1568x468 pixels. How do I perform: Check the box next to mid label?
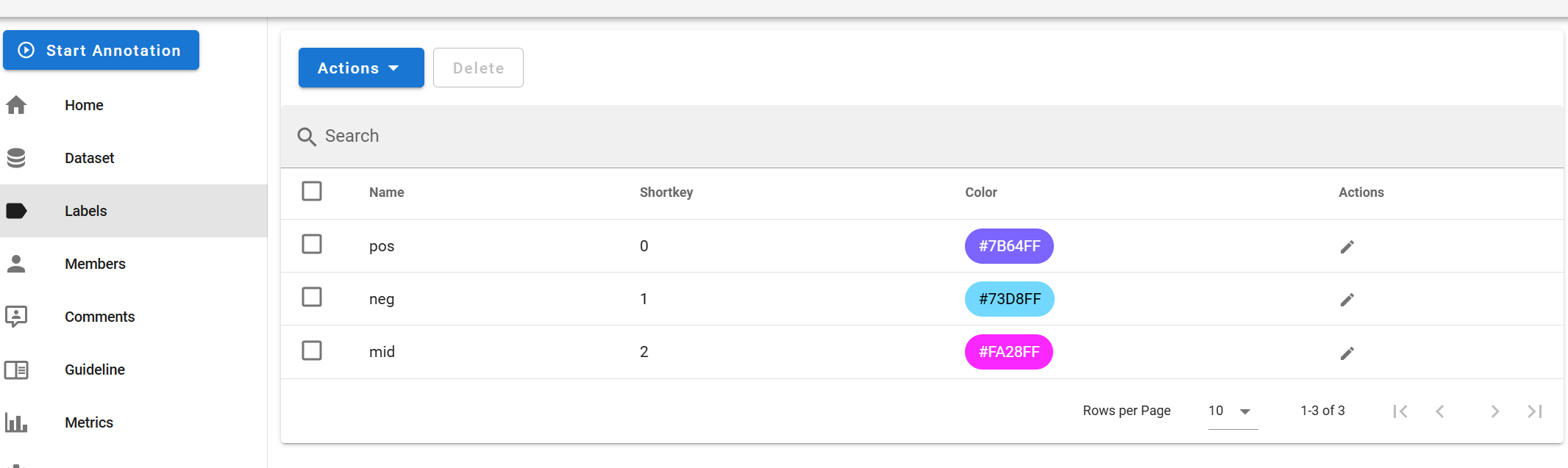click(312, 350)
